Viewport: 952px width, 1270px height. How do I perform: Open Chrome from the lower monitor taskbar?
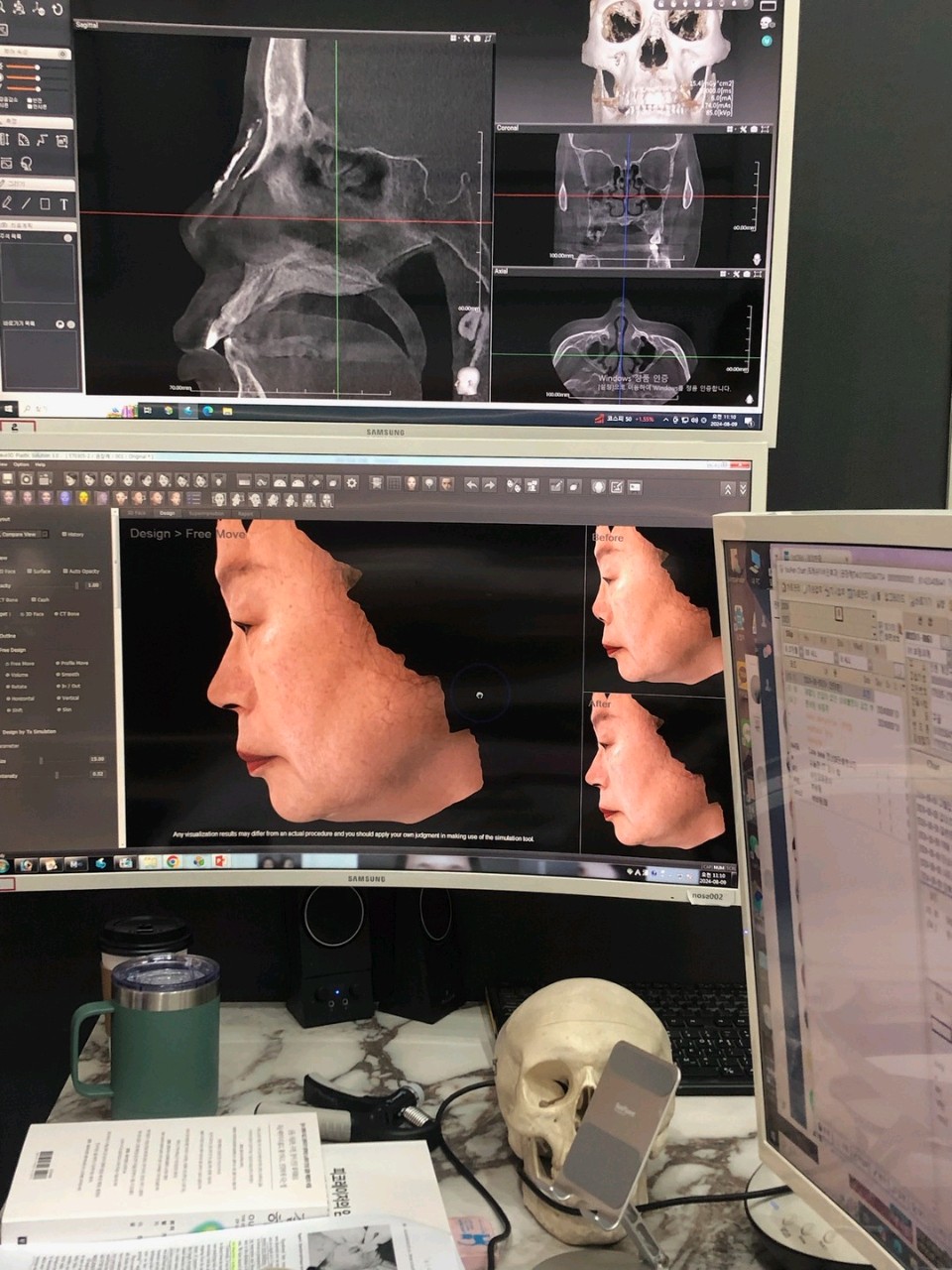(173, 863)
